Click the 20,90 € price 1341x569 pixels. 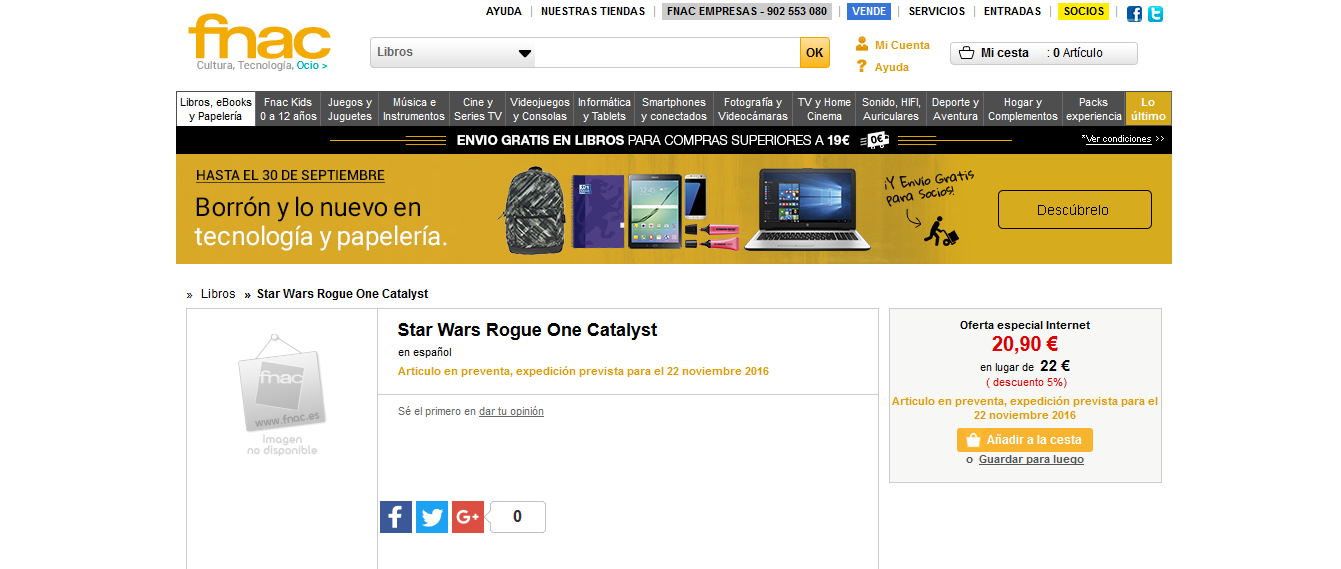tap(1025, 344)
